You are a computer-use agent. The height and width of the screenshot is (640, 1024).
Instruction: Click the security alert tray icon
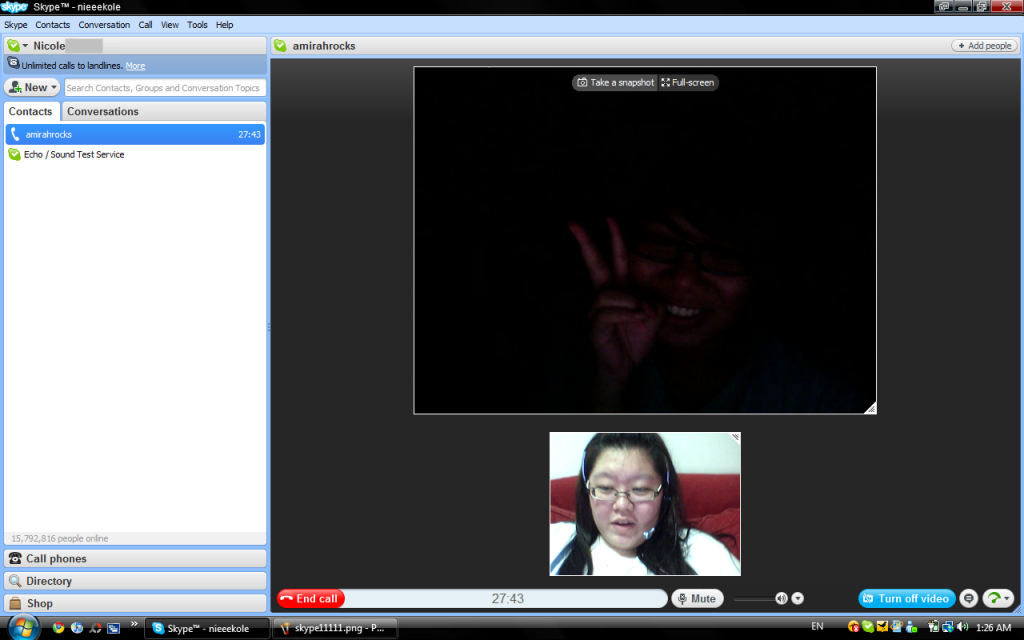pos(853,628)
